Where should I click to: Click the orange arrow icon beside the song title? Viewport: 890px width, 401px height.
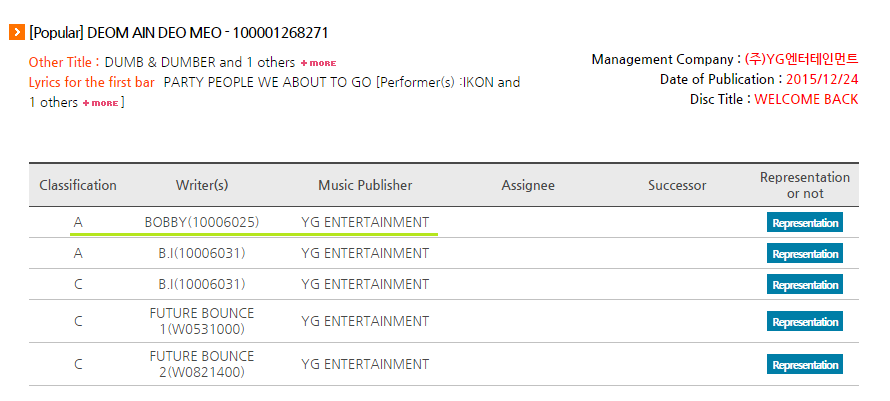(x=17, y=33)
